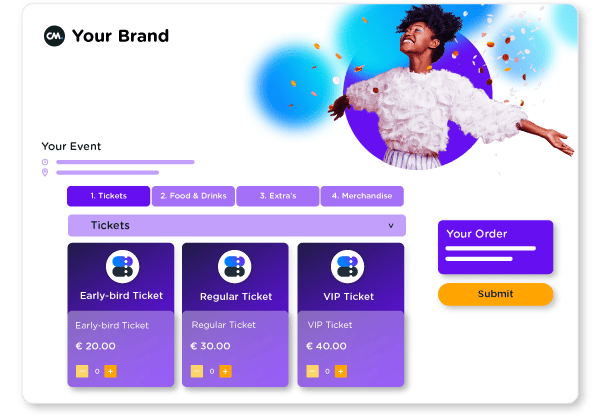This screenshot has width=600, height=420.
Task: Click the VIP Ticket round icon
Action: pos(347,266)
